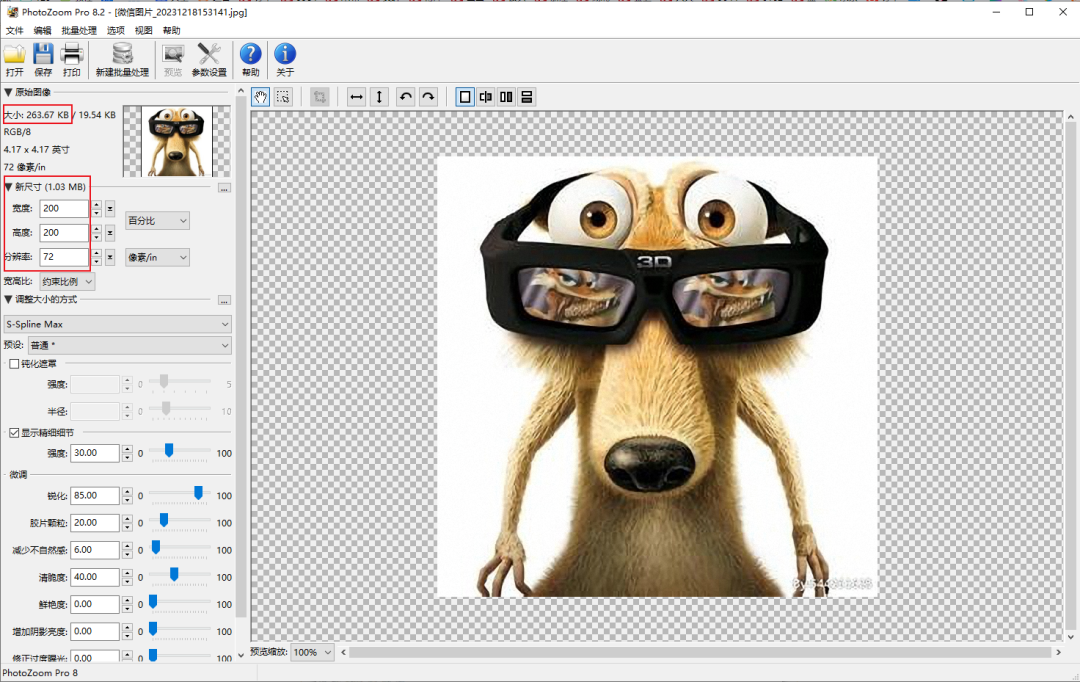Screen dimensions: 1080x682
Task: Open the 高度 field preset menu button
Action: coord(110,233)
